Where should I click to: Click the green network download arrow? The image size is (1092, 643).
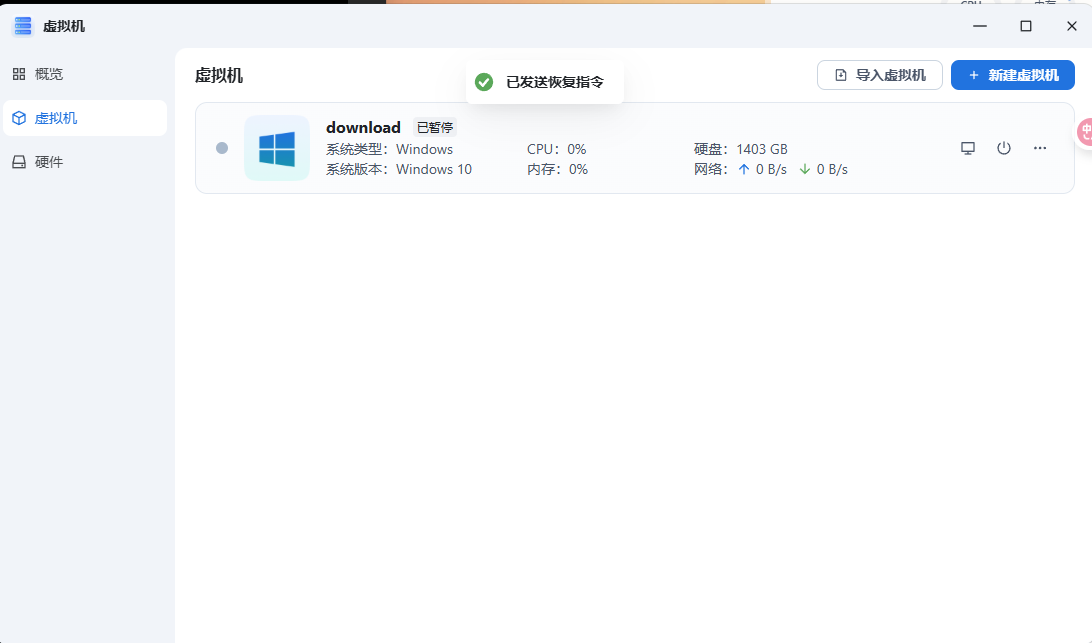[x=804, y=170]
